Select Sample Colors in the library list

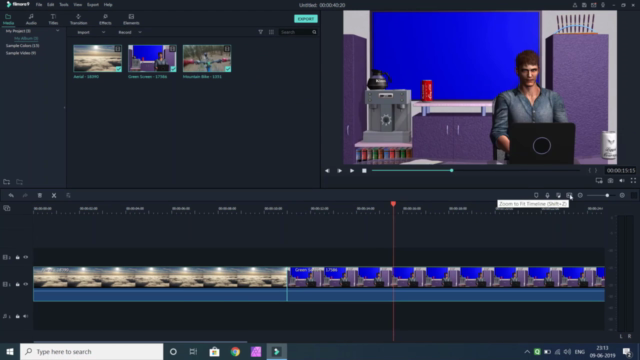pyautogui.click(x=22, y=46)
